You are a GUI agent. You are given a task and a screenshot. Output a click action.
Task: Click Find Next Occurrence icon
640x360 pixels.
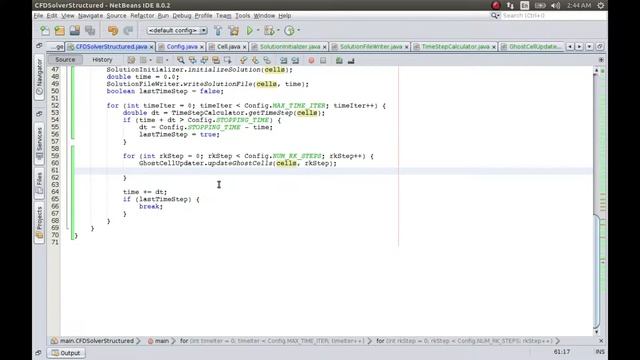204,60
